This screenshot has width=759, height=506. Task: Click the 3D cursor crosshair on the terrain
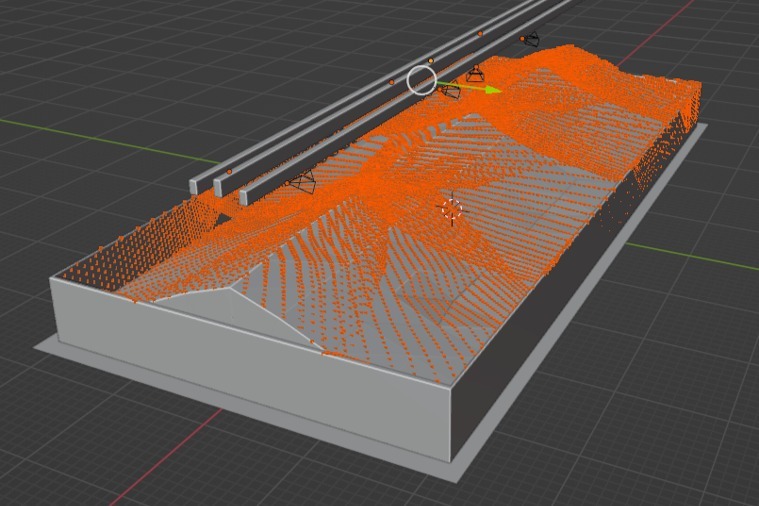tap(451, 209)
